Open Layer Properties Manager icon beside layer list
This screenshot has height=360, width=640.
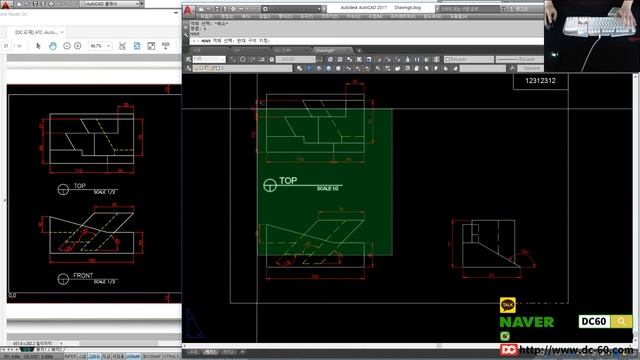(189, 68)
